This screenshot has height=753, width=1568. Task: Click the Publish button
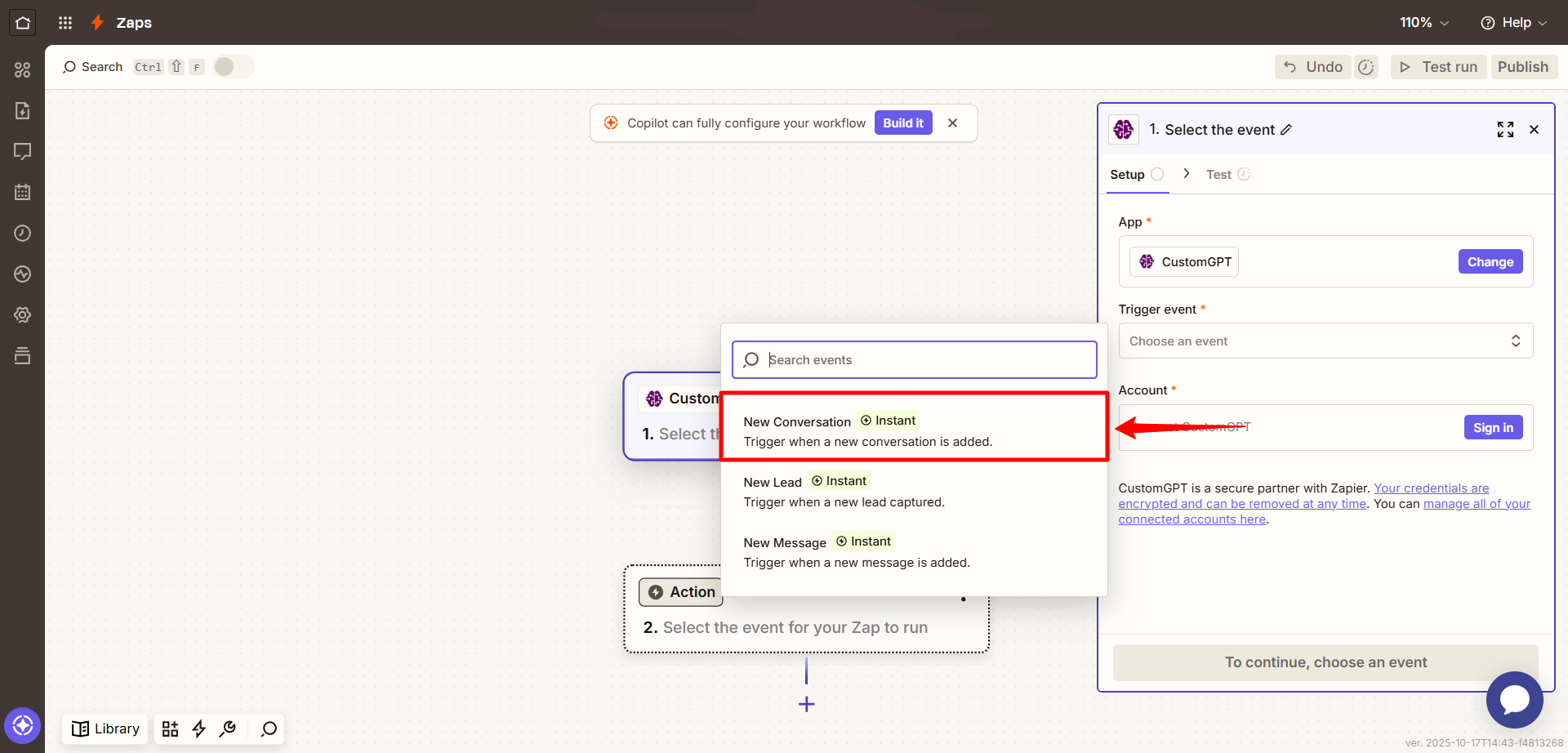1523,67
